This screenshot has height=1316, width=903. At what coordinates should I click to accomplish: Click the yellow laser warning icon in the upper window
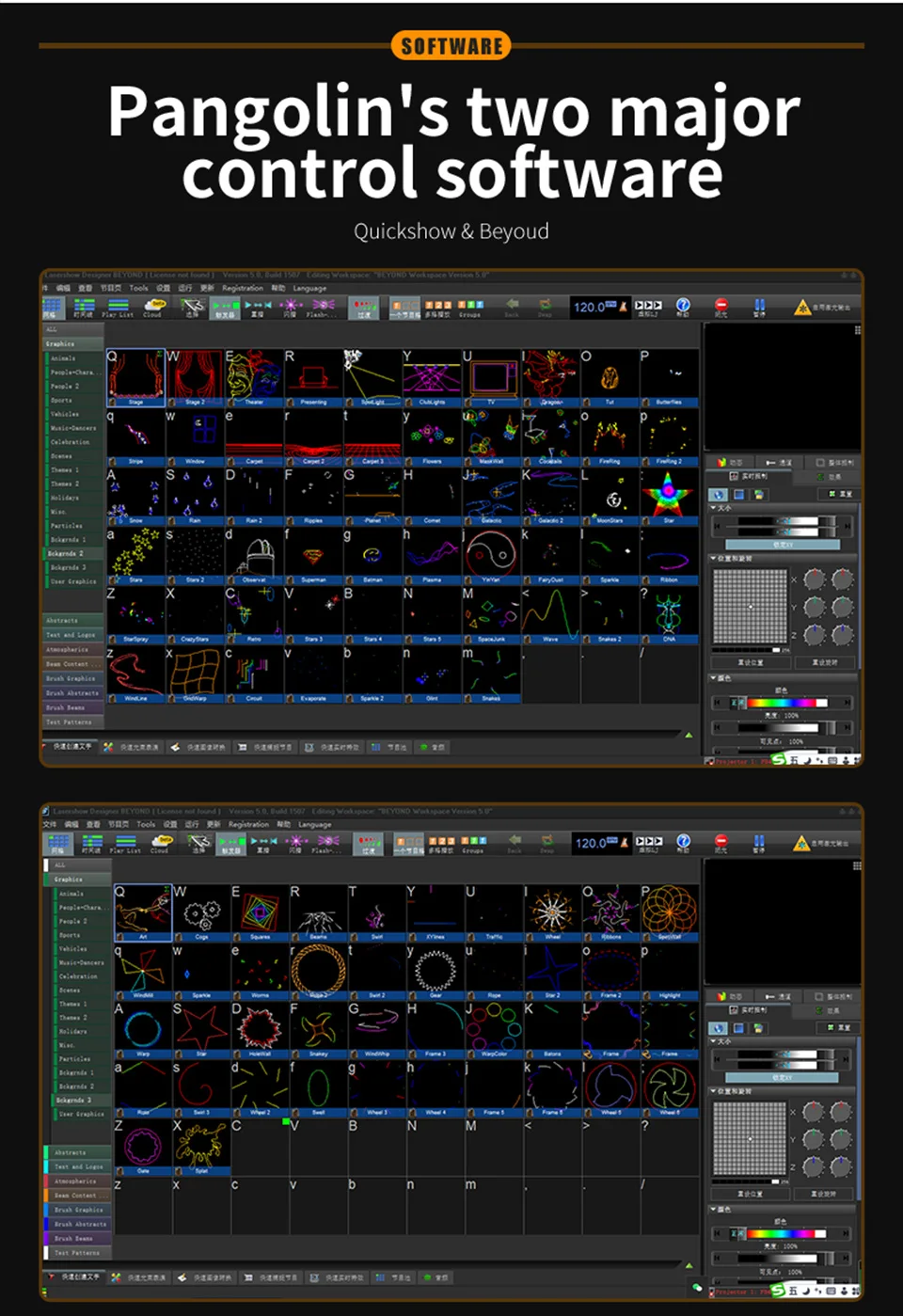(x=802, y=307)
